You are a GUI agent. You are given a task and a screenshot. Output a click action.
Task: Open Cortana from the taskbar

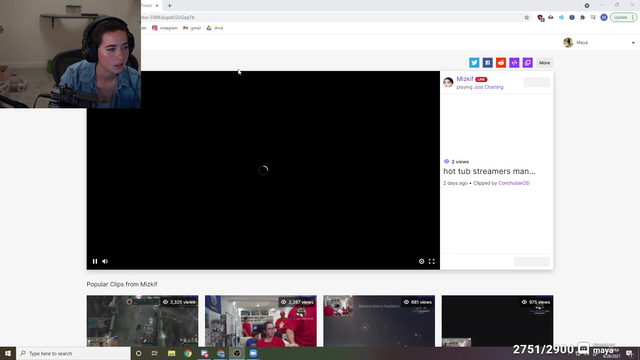click(138, 353)
